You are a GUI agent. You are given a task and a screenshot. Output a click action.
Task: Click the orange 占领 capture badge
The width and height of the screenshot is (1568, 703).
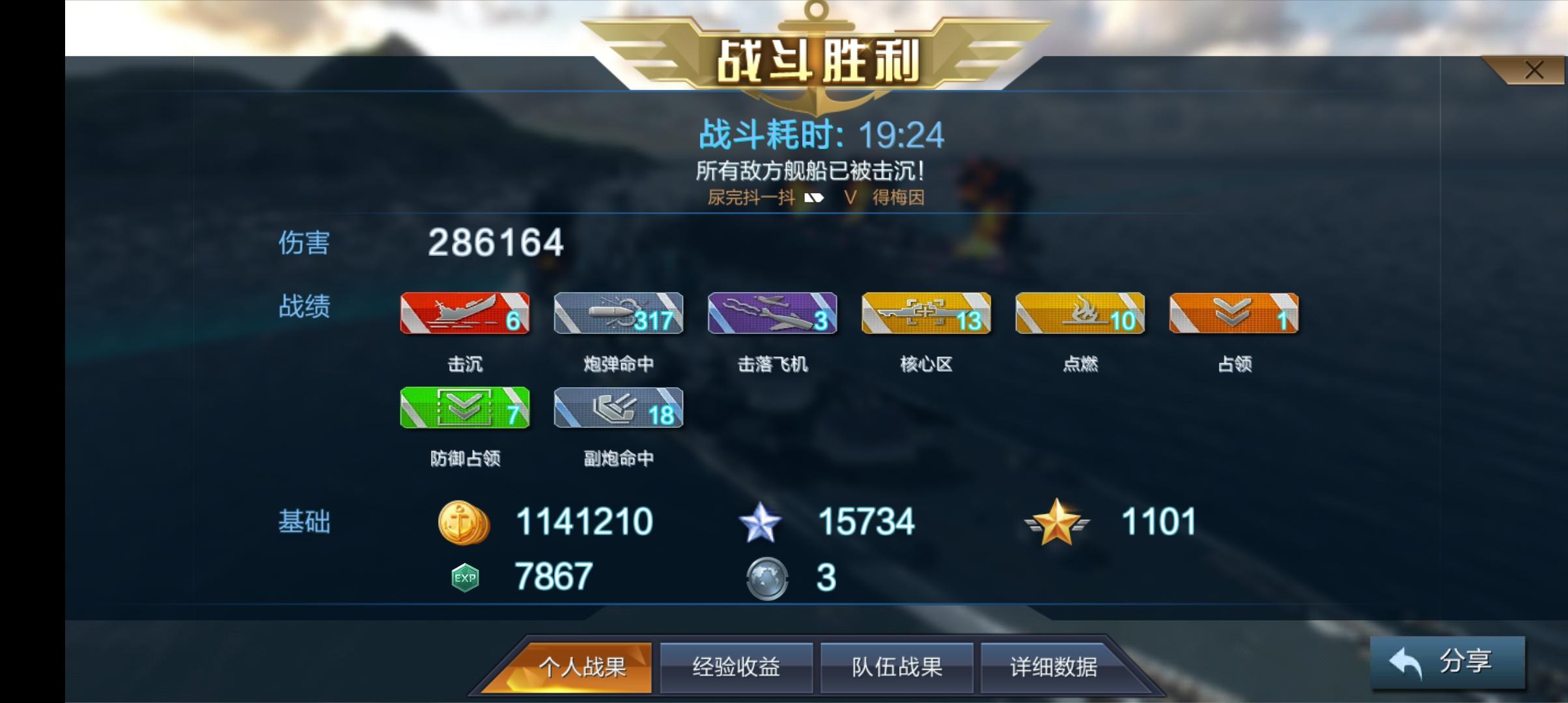[x=1234, y=313]
